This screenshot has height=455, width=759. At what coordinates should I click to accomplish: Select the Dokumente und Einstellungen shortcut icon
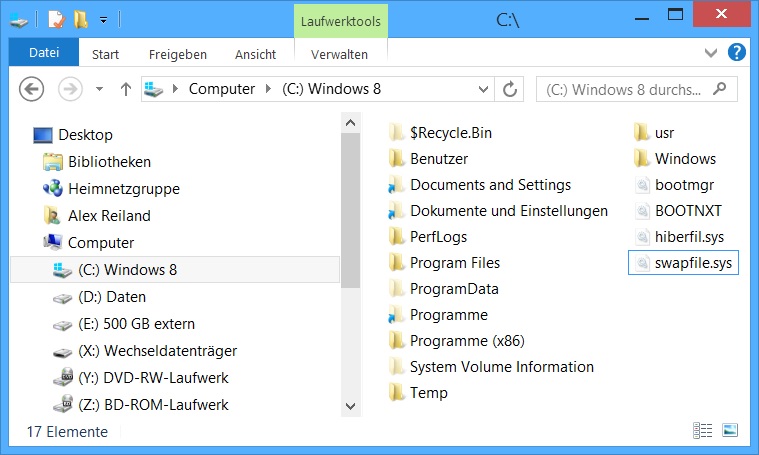(x=396, y=211)
